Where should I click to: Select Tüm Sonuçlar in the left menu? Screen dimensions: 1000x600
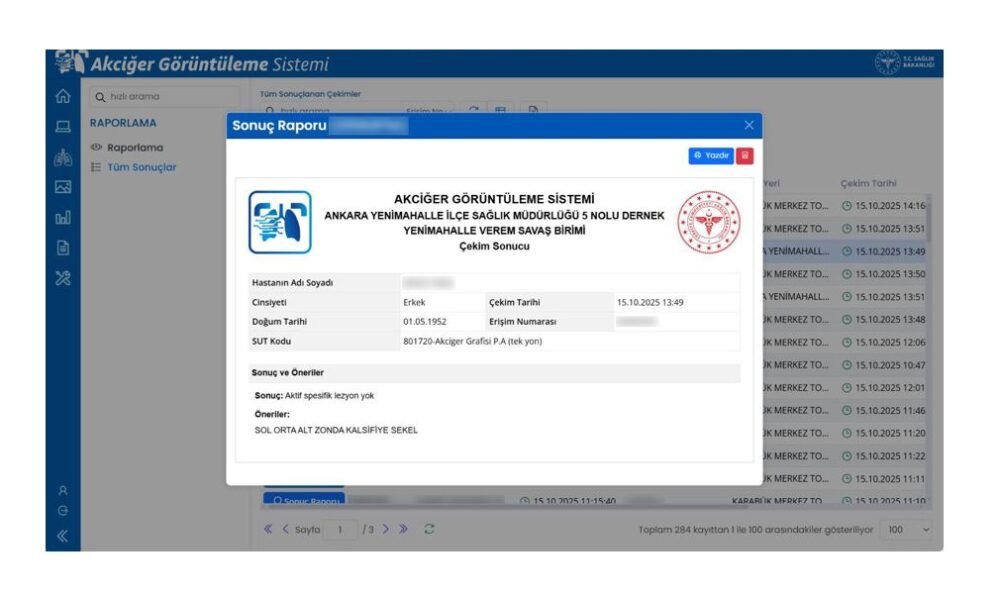click(141, 167)
